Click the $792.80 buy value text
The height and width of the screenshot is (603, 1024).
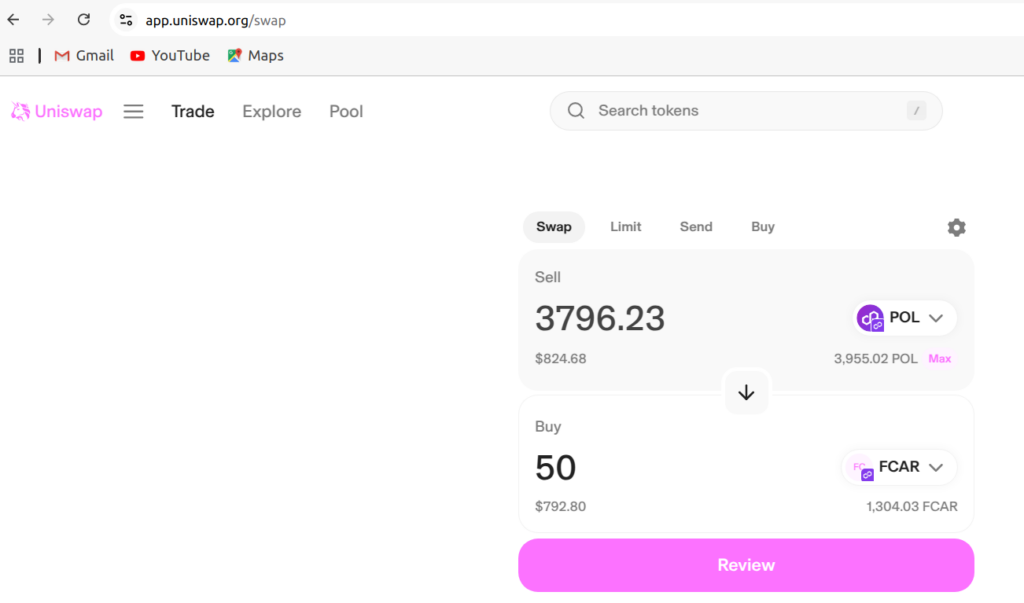pos(560,506)
